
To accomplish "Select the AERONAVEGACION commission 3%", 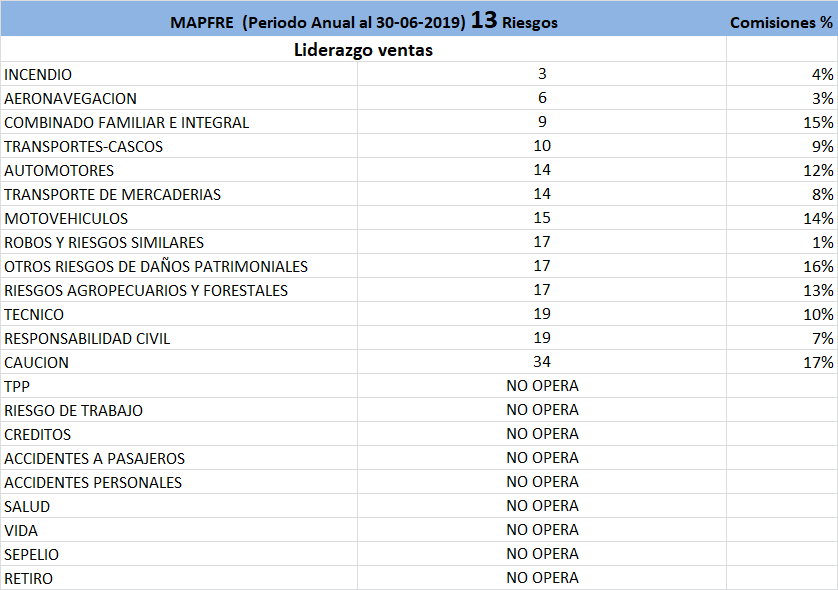I will (x=782, y=98).
